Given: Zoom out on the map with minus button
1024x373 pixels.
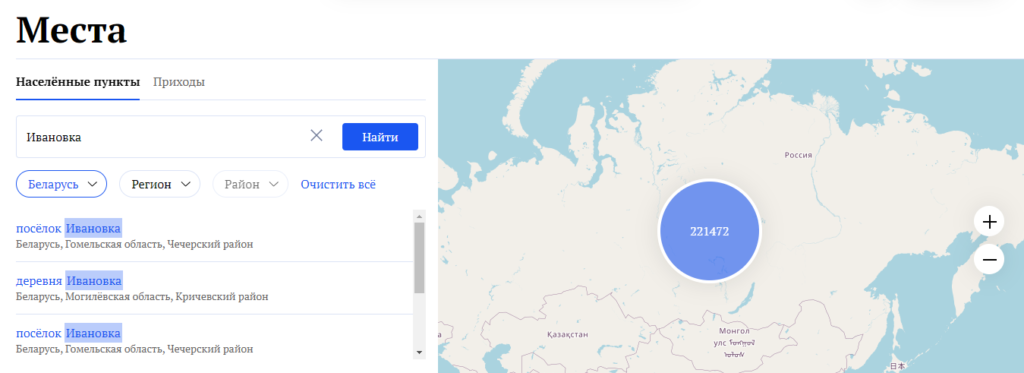Looking at the screenshot, I should 989,260.
